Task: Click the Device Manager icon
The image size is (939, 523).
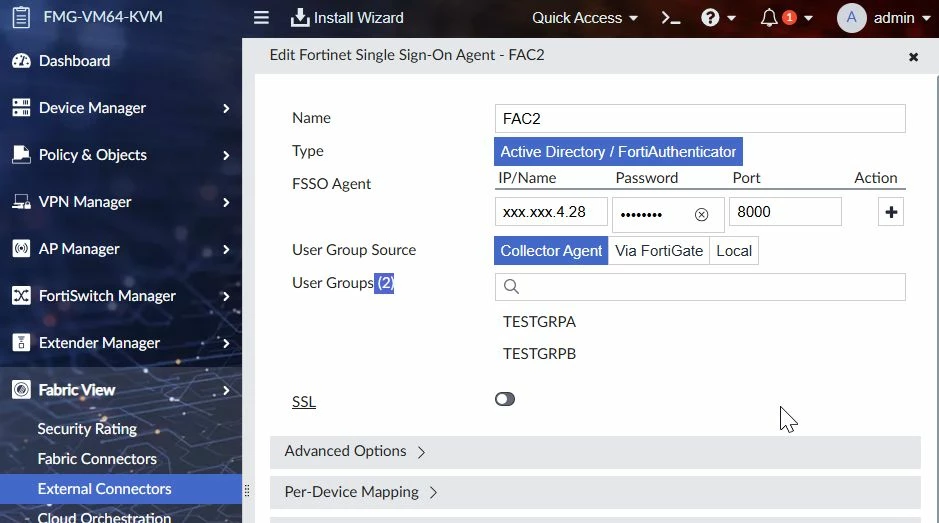Action: click(x=21, y=108)
